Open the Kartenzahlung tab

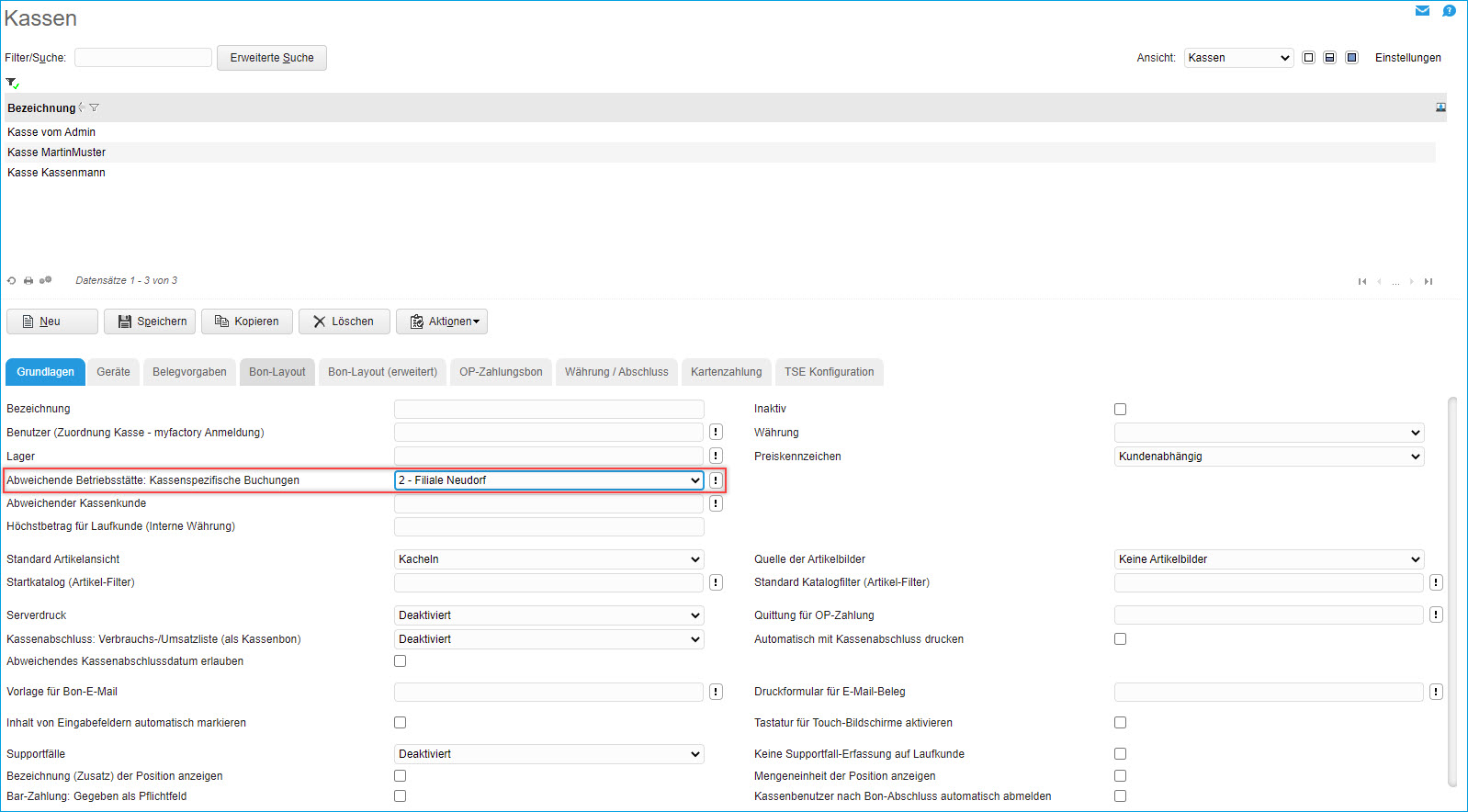coord(727,372)
